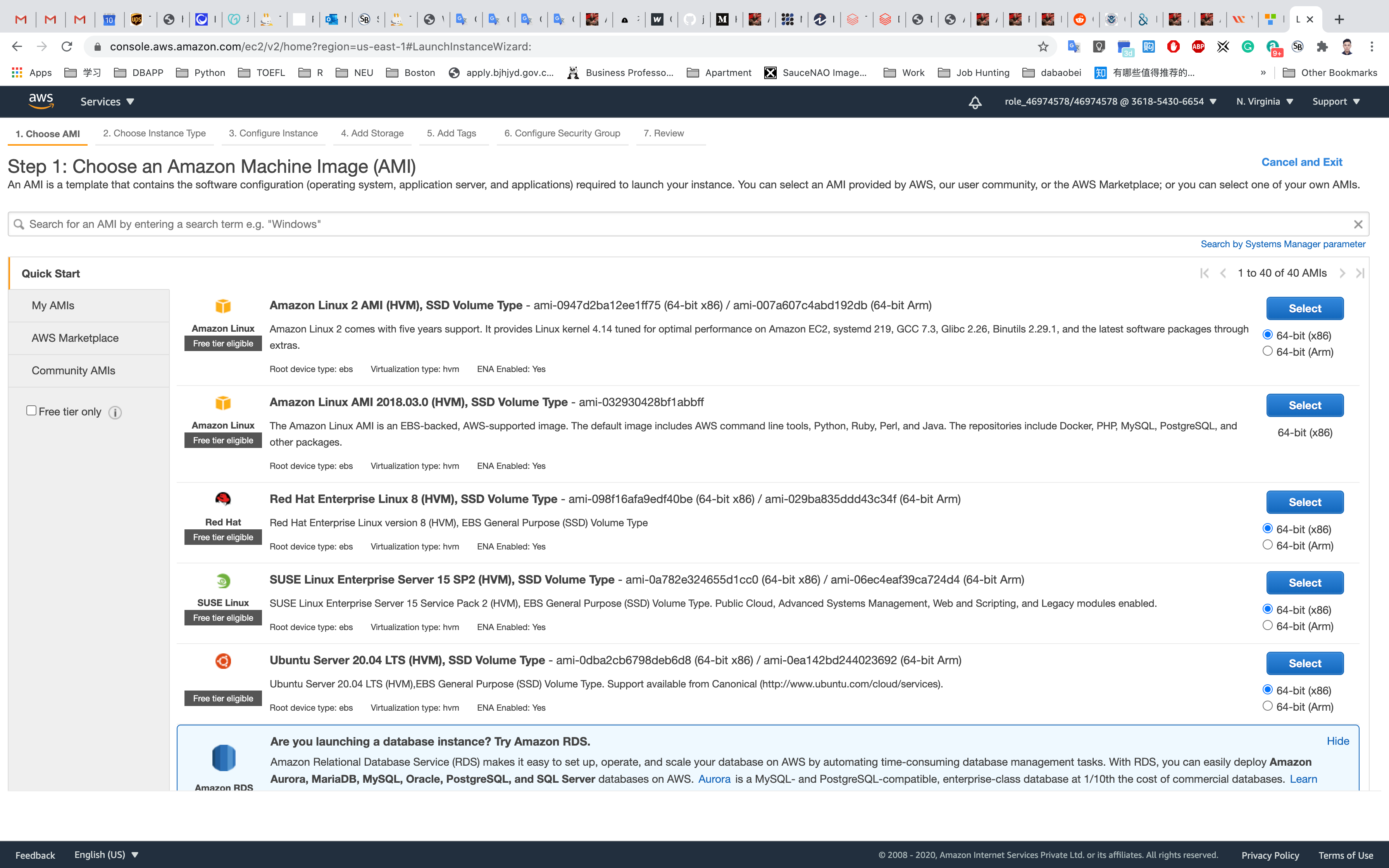
Task: Switch to Community AMIs tab
Action: point(74,371)
